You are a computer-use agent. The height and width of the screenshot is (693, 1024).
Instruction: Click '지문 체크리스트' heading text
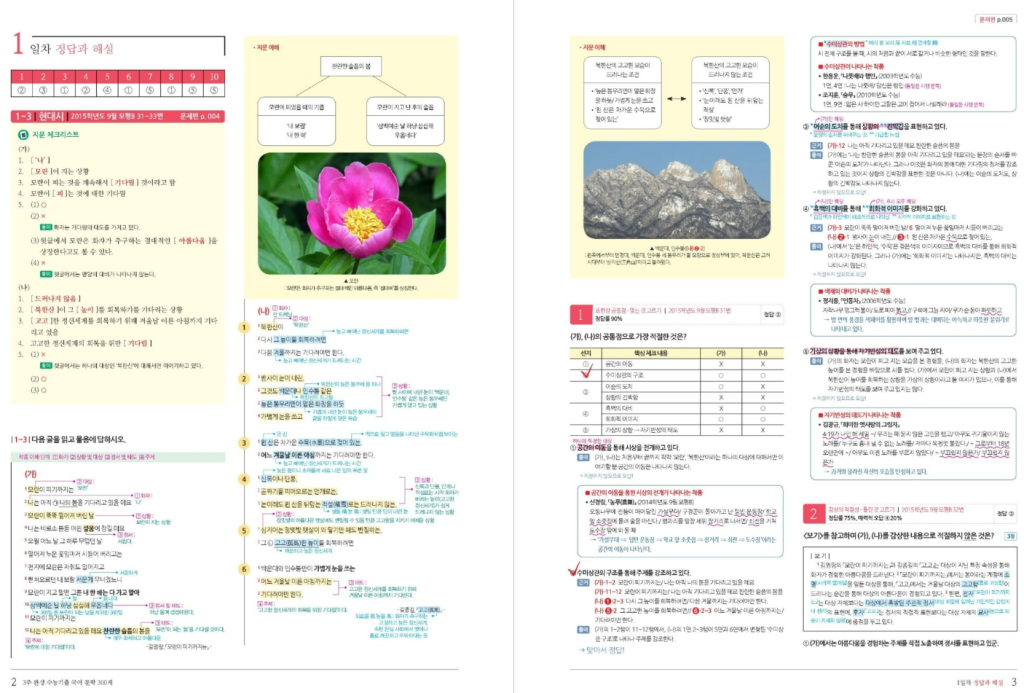coord(56,135)
